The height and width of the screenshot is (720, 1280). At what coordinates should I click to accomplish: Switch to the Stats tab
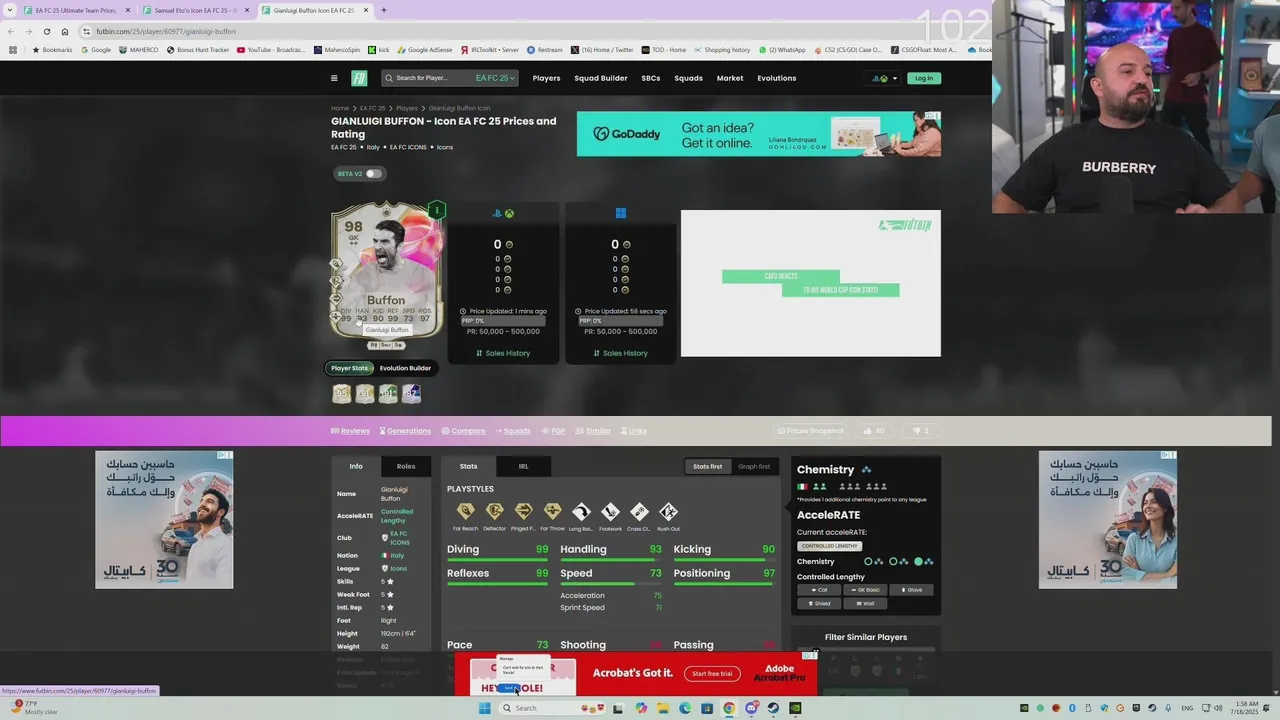click(x=468, y=466)
